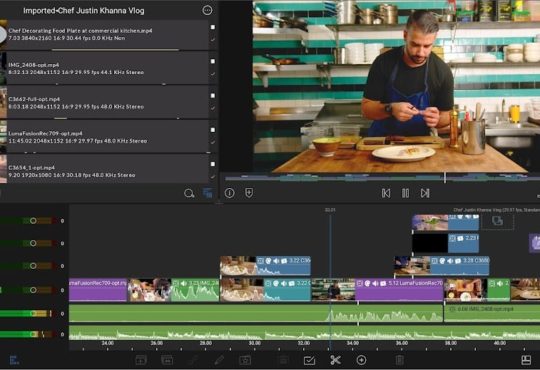The image size is (540, 370).
Task: Enable multi-select mode in the bottom toolbar
Action: click(309, 360)
